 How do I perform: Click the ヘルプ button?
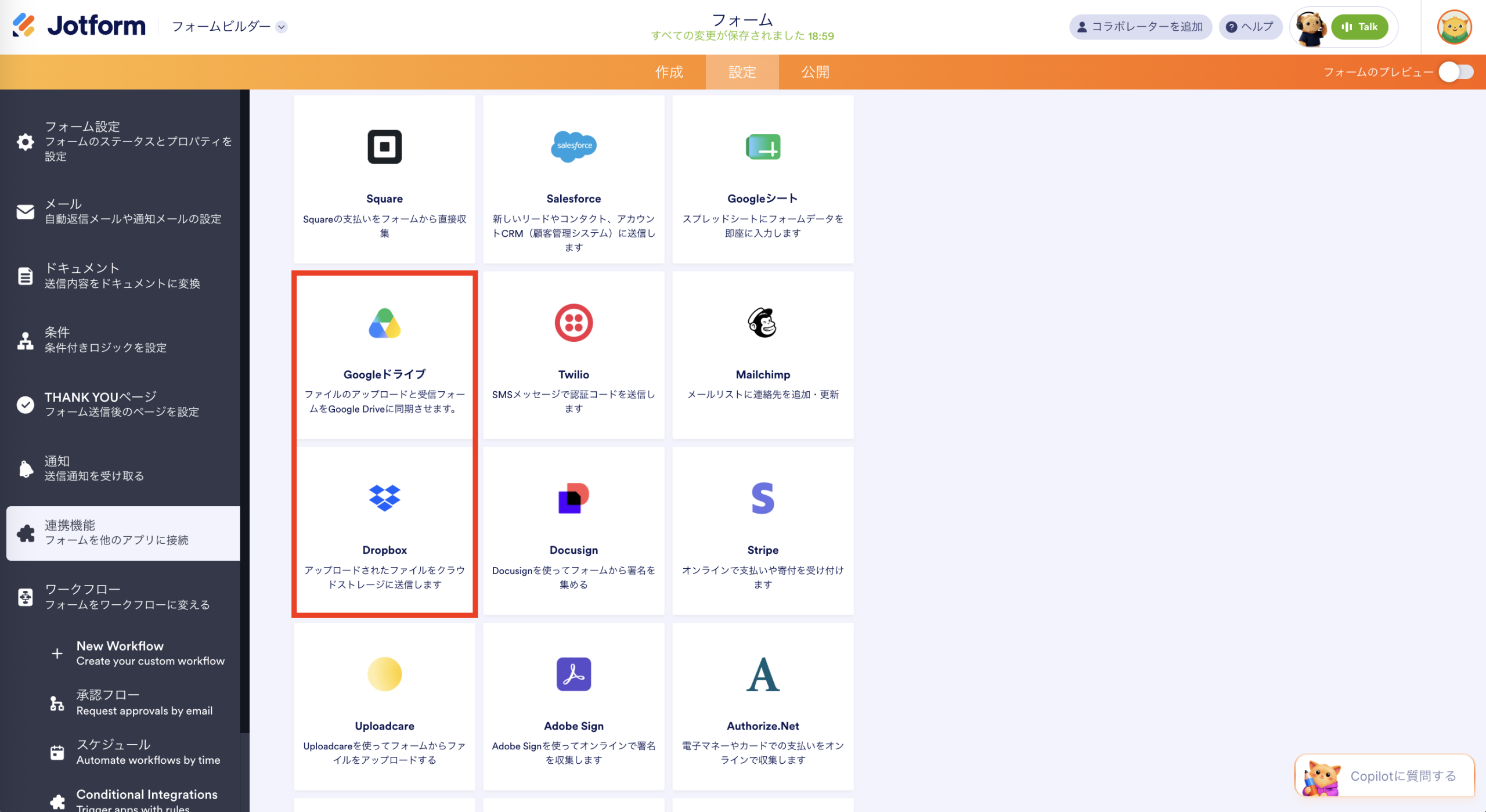(x=1250, y=27)
